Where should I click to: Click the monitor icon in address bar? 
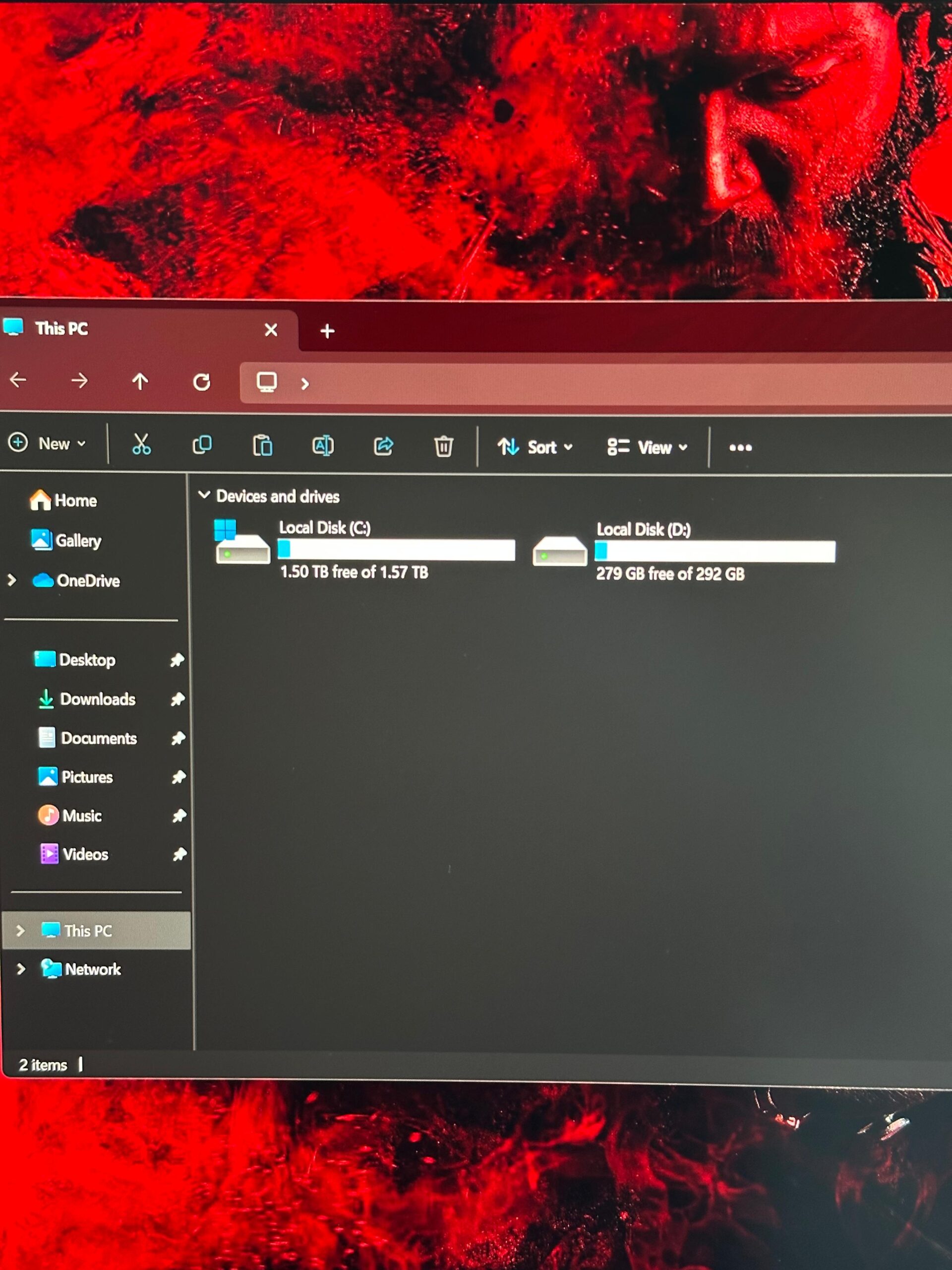tap(267, 382)
